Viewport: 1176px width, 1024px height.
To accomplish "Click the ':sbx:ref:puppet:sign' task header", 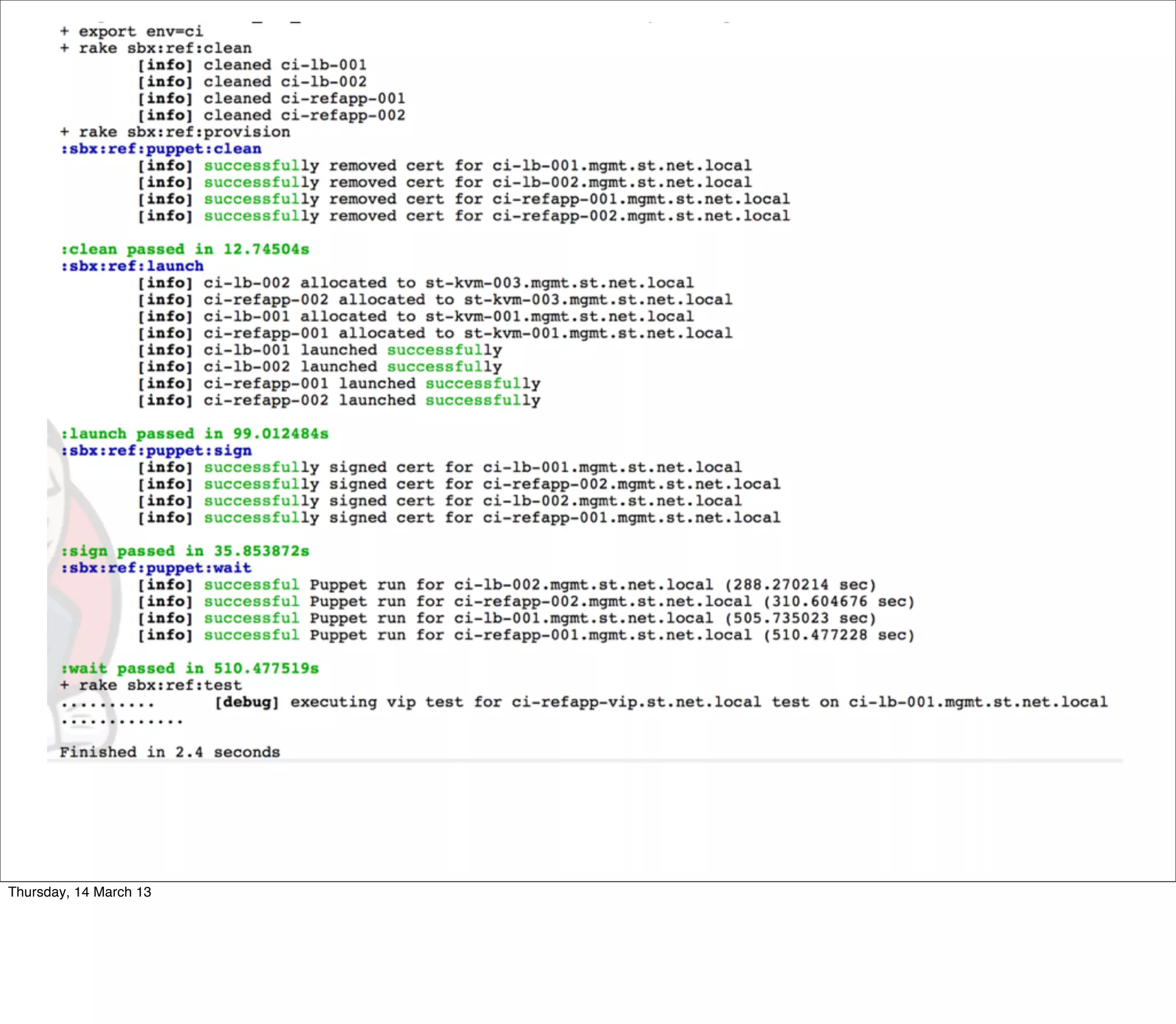I will (x=156, y=451).
